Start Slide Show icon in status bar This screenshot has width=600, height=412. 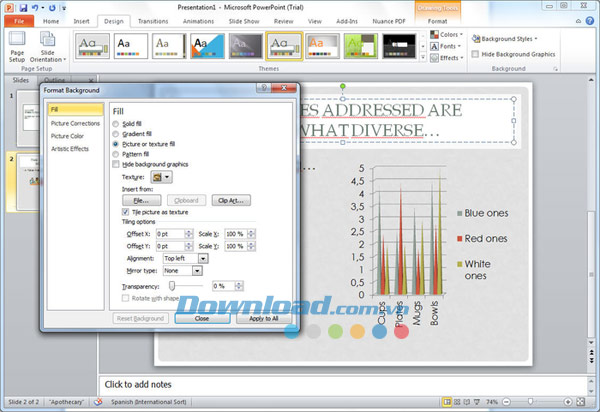coord(477,402)
